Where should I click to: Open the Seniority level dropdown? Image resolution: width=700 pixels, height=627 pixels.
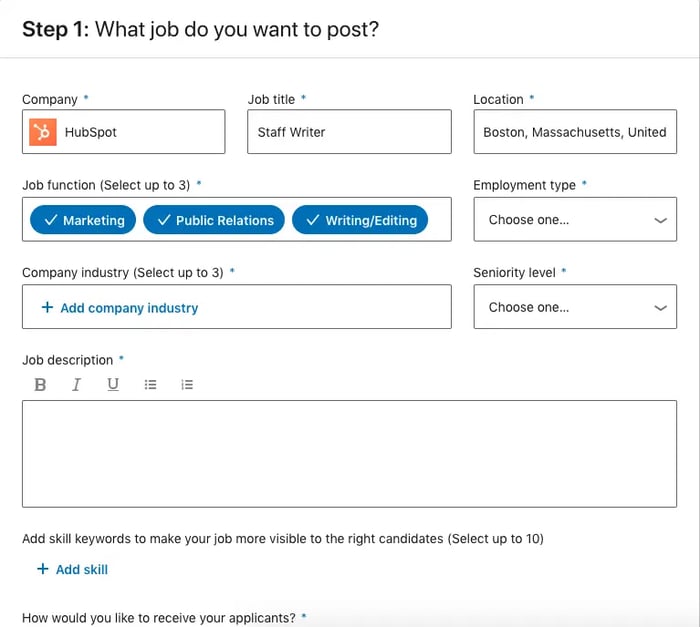point(575,307)
